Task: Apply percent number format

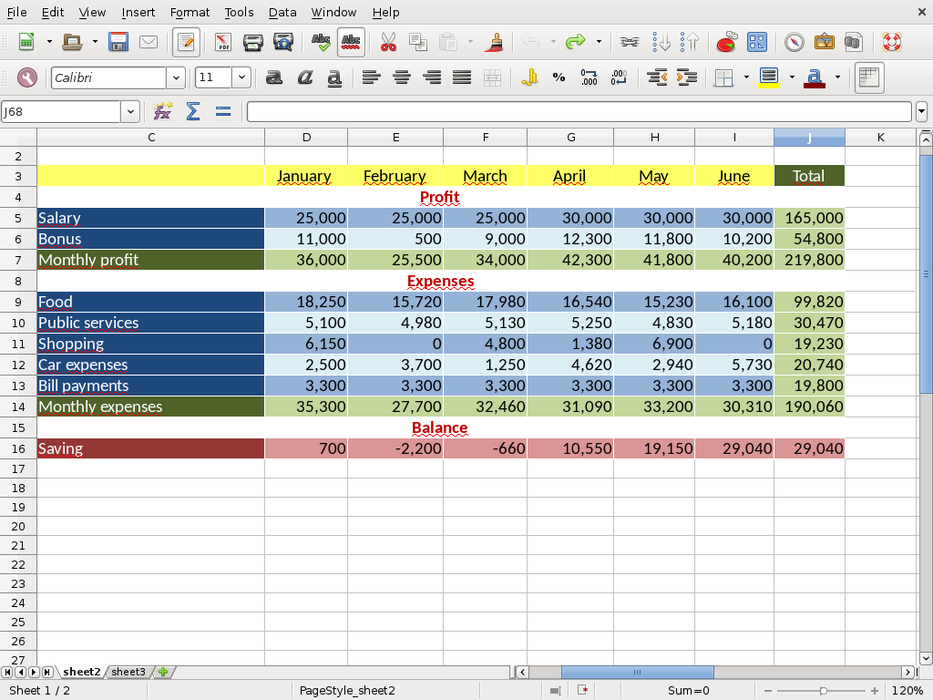Action: [x=558, y=77]
